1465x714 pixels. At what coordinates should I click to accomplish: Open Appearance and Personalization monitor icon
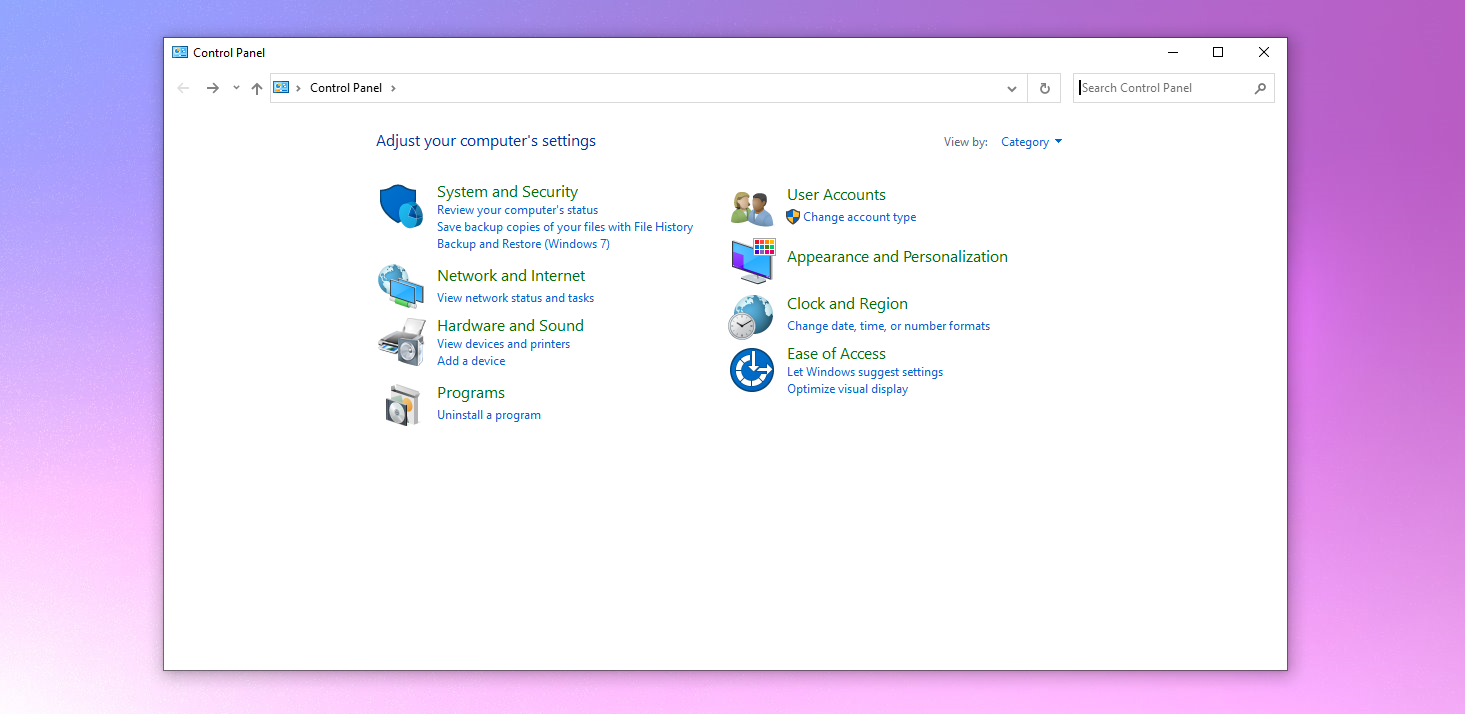coord(750,261)
